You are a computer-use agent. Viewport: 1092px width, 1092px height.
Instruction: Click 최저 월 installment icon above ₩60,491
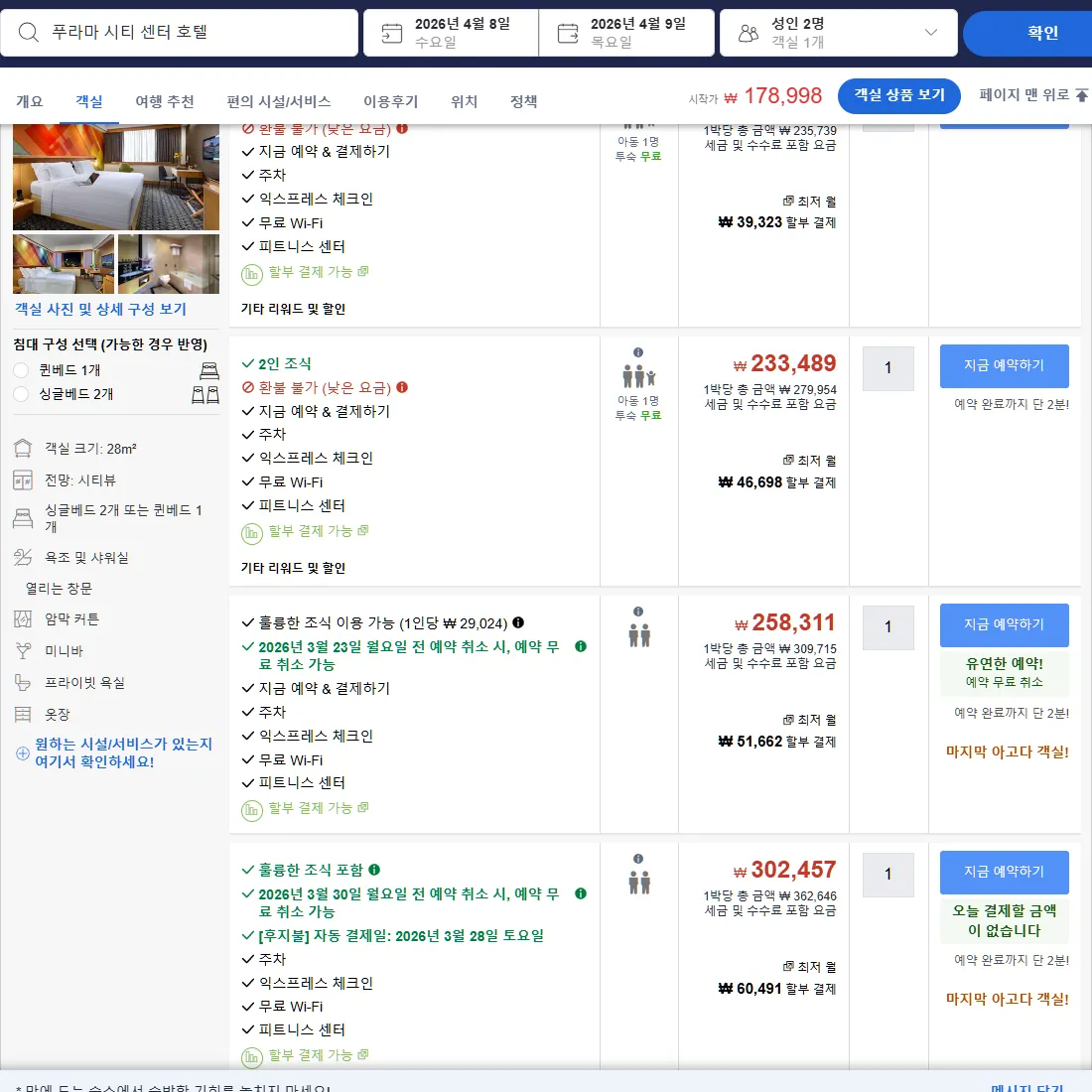click(787, 967)
